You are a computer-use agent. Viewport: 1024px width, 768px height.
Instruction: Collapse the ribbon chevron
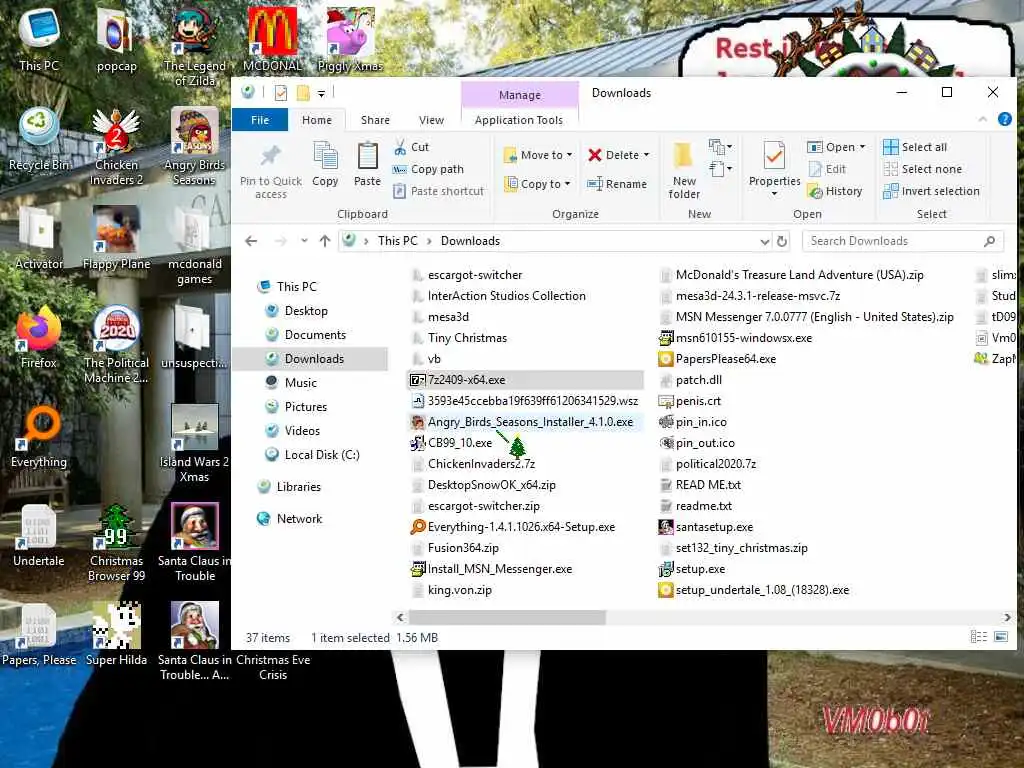982,120
